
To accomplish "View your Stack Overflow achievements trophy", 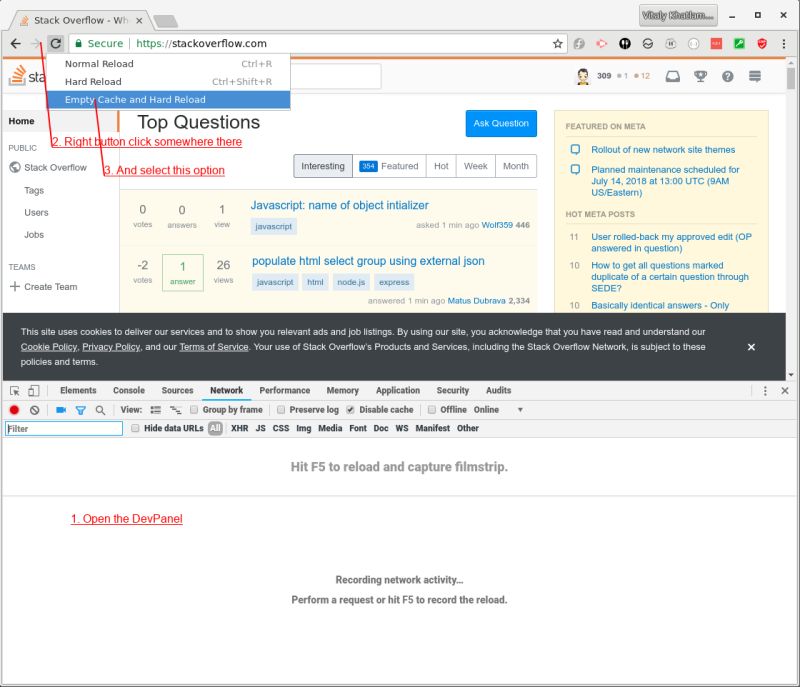I will tap(700, 76).
